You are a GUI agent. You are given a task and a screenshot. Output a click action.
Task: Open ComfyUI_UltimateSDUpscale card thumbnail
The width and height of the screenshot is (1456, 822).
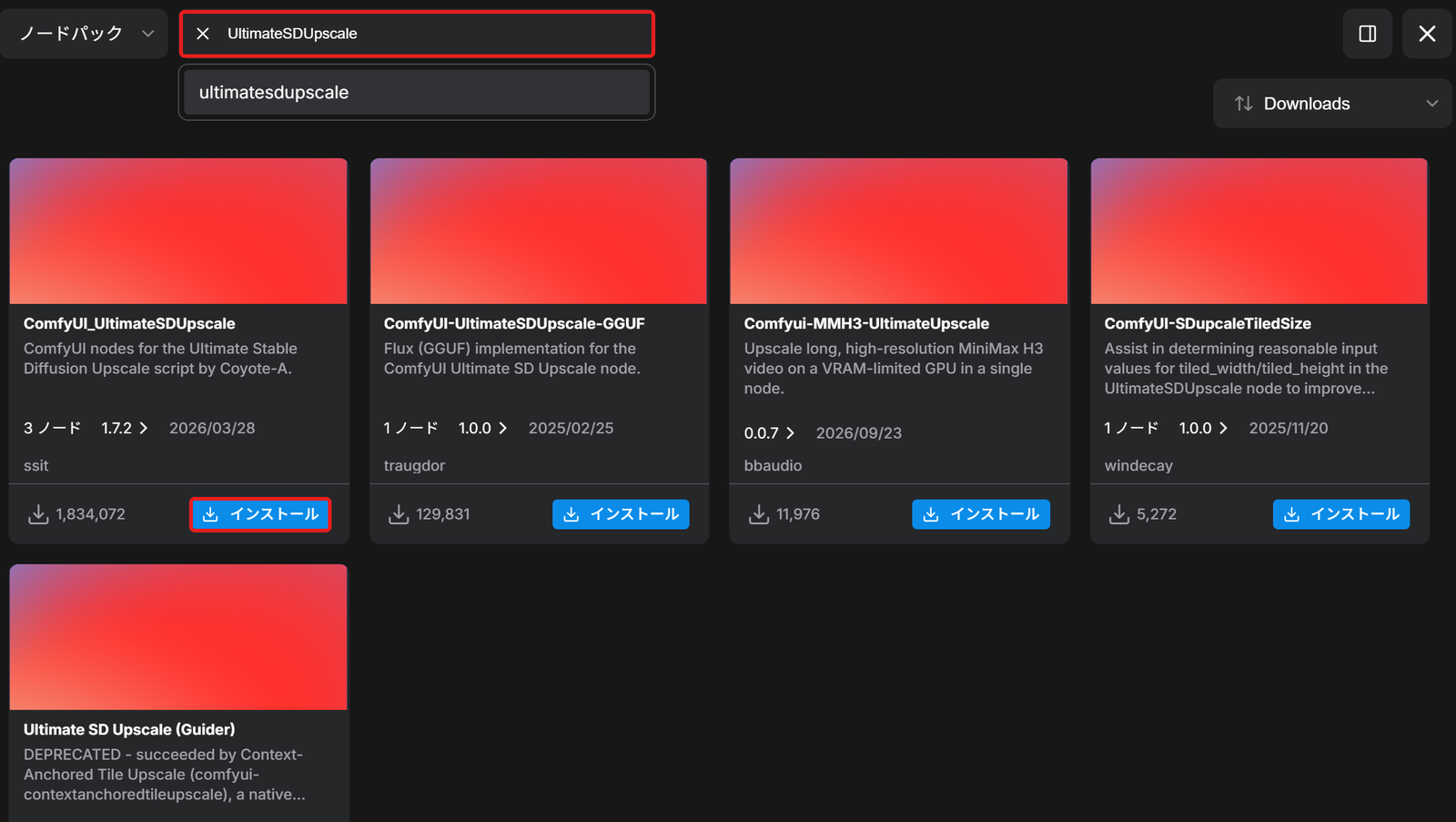point(178,231)
